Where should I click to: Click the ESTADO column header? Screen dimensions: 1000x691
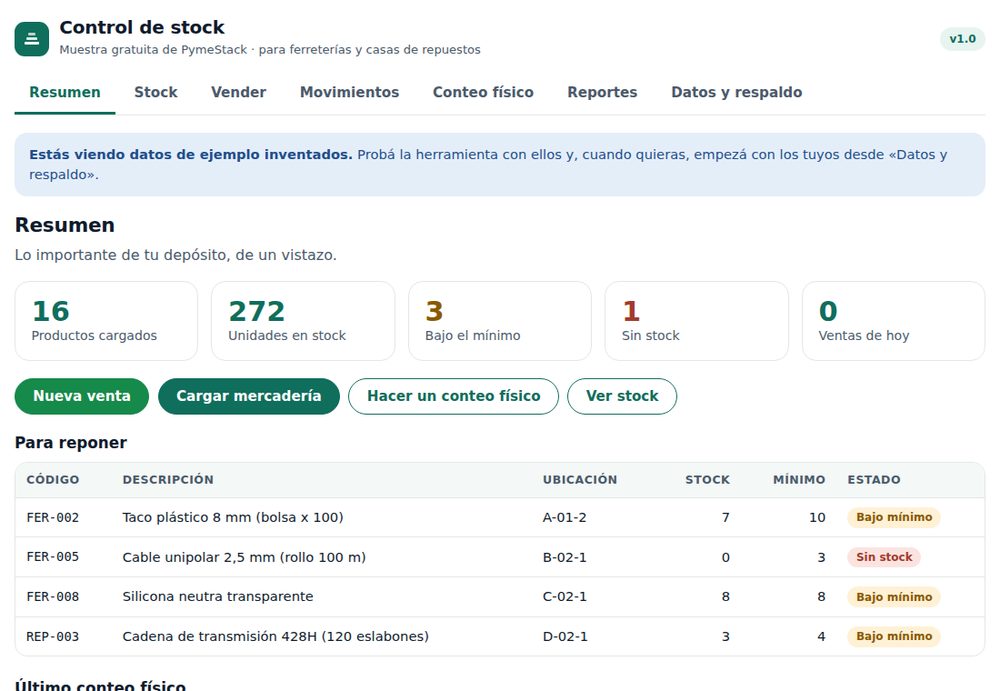(874, 480)
